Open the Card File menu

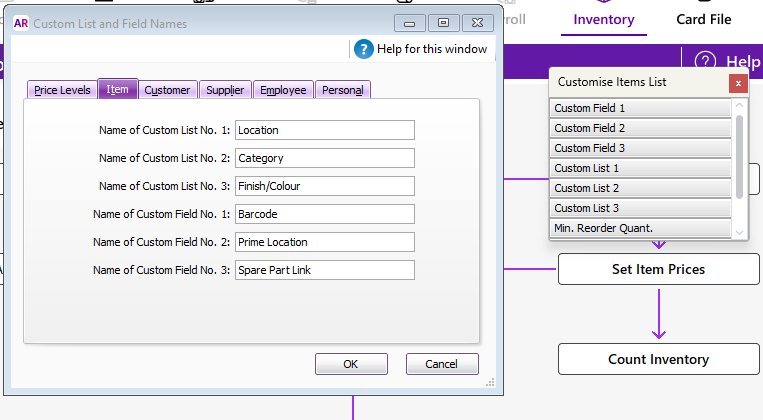(703, 19)
